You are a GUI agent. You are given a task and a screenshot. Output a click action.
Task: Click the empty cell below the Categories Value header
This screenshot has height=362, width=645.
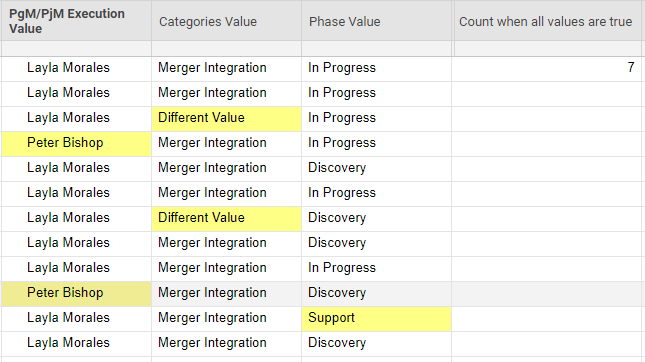pos(226,49)
